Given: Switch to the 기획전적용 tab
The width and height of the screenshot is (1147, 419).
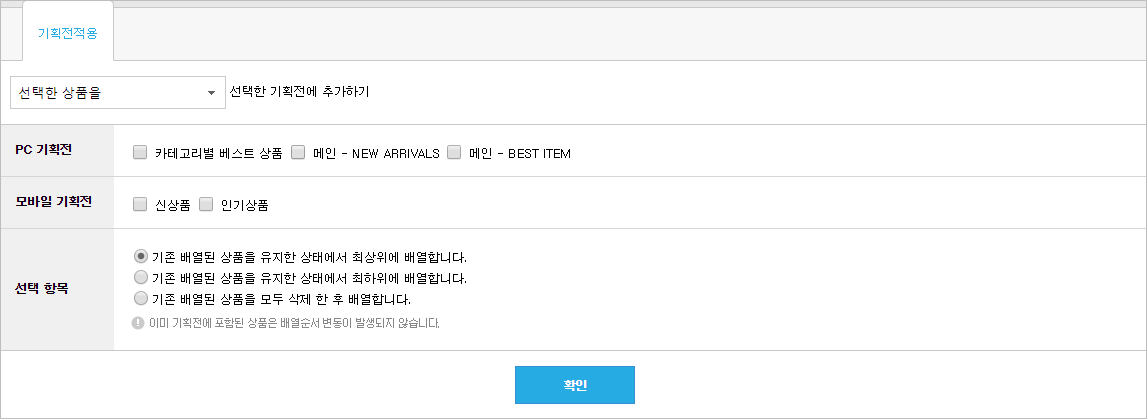Looking at the screenshot, I should coord(68,34).
